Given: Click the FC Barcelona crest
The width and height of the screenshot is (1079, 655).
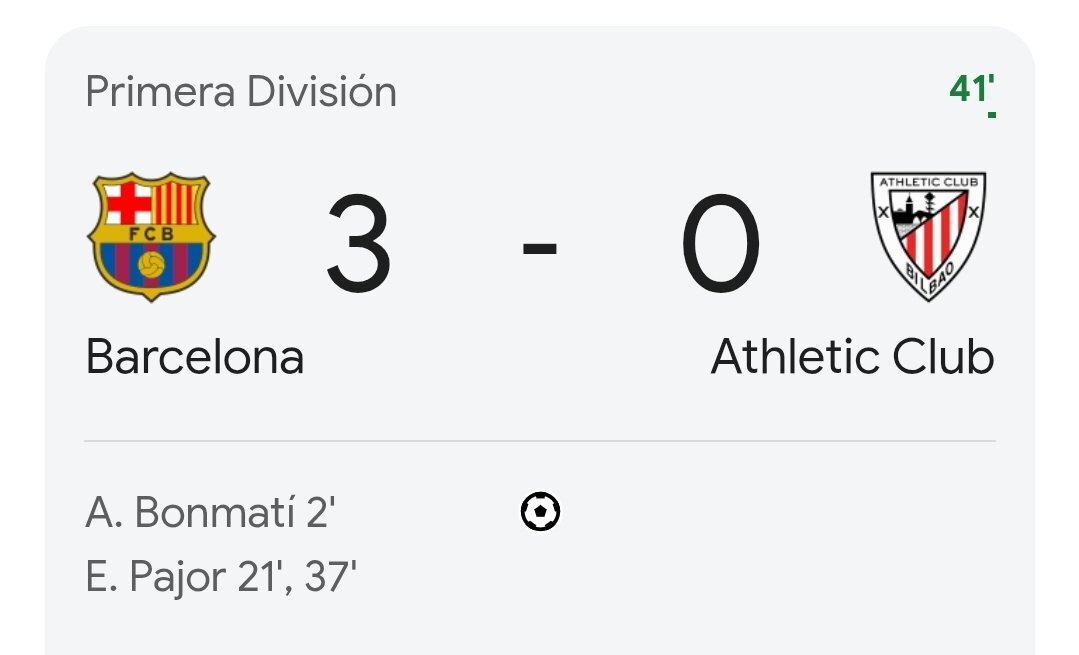Looking at the screenshot, I should [151, 236].
